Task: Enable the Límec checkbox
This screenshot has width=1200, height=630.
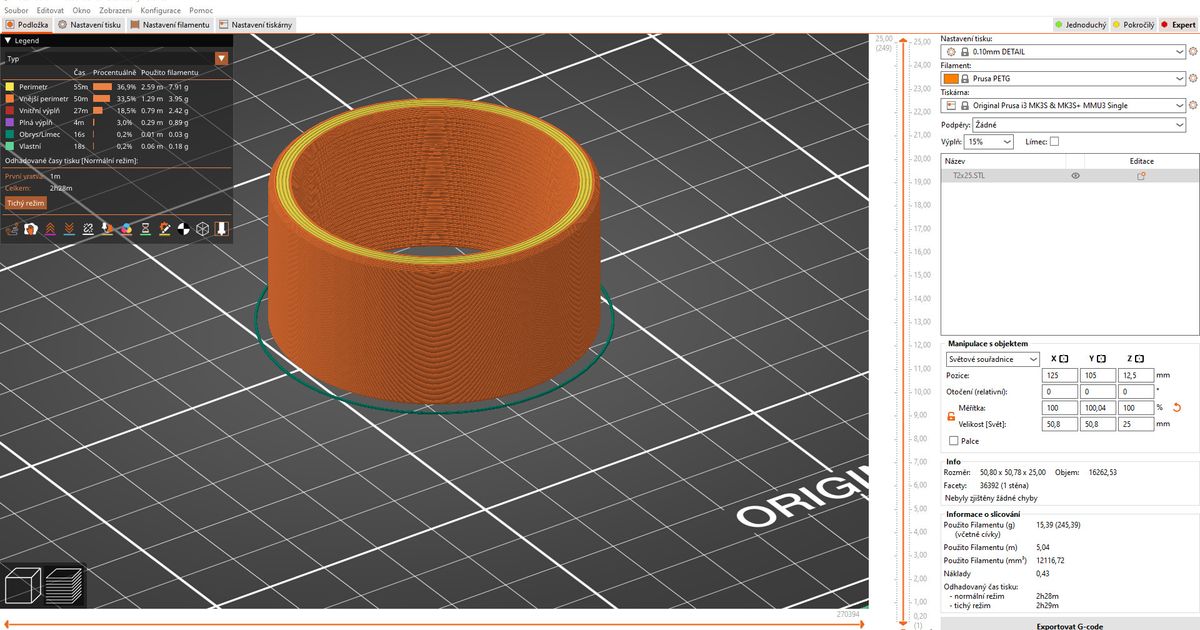Action: [x=1053, y=141]
